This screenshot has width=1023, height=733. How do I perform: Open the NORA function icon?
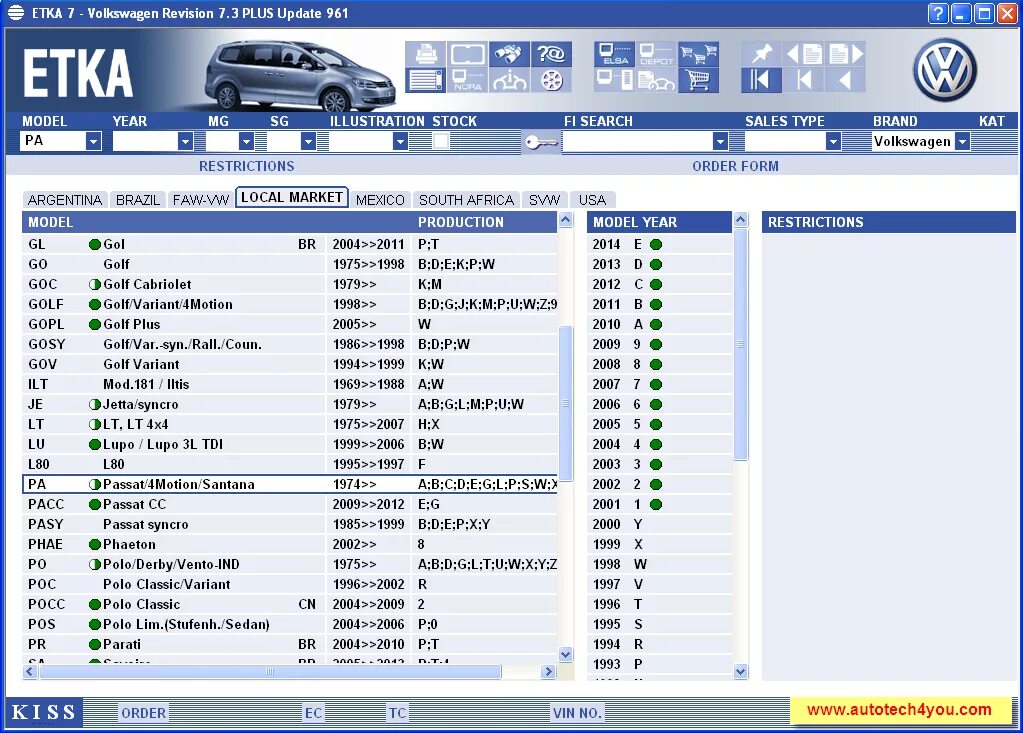[467, 80]
